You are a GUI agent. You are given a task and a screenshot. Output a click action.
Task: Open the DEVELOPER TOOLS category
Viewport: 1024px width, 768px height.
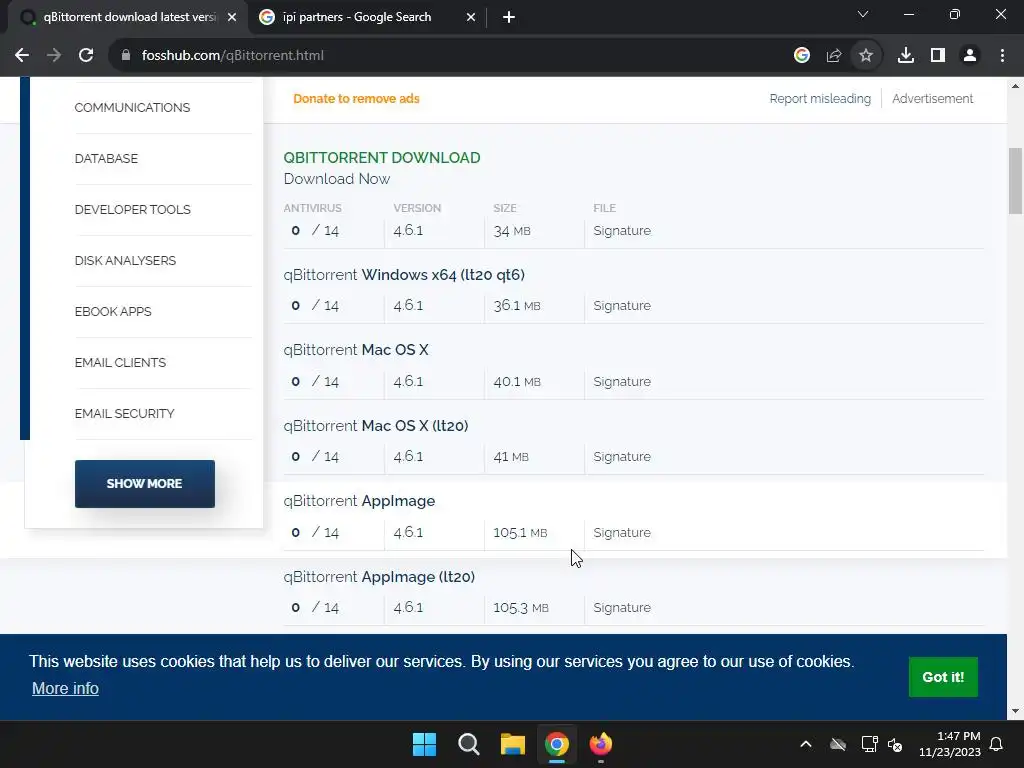coord(133,210)
